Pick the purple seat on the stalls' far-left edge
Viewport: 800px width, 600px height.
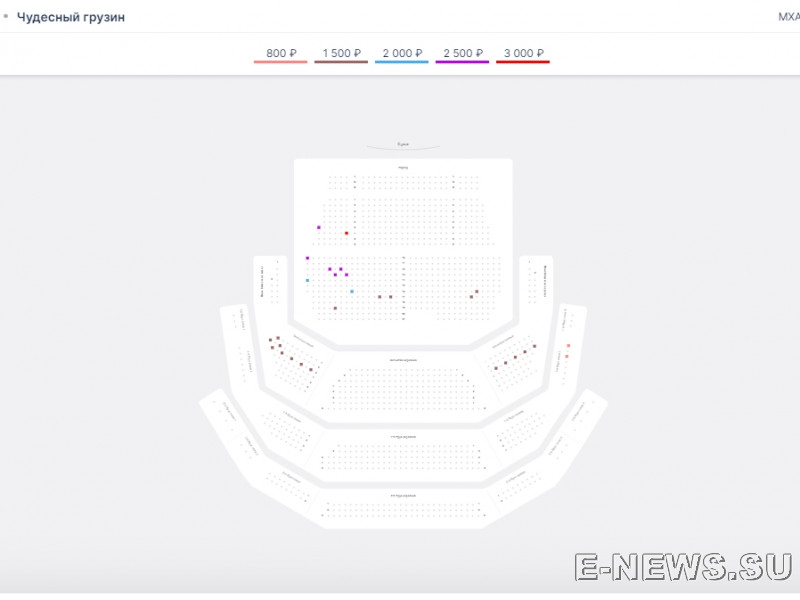point(307,258)
